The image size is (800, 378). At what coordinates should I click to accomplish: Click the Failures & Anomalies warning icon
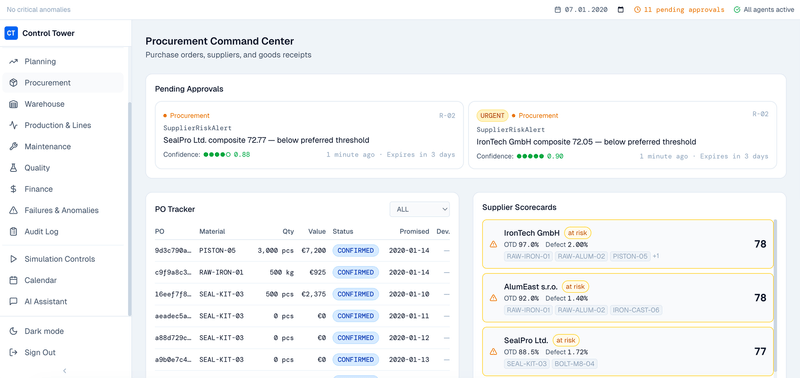[14, 210]
